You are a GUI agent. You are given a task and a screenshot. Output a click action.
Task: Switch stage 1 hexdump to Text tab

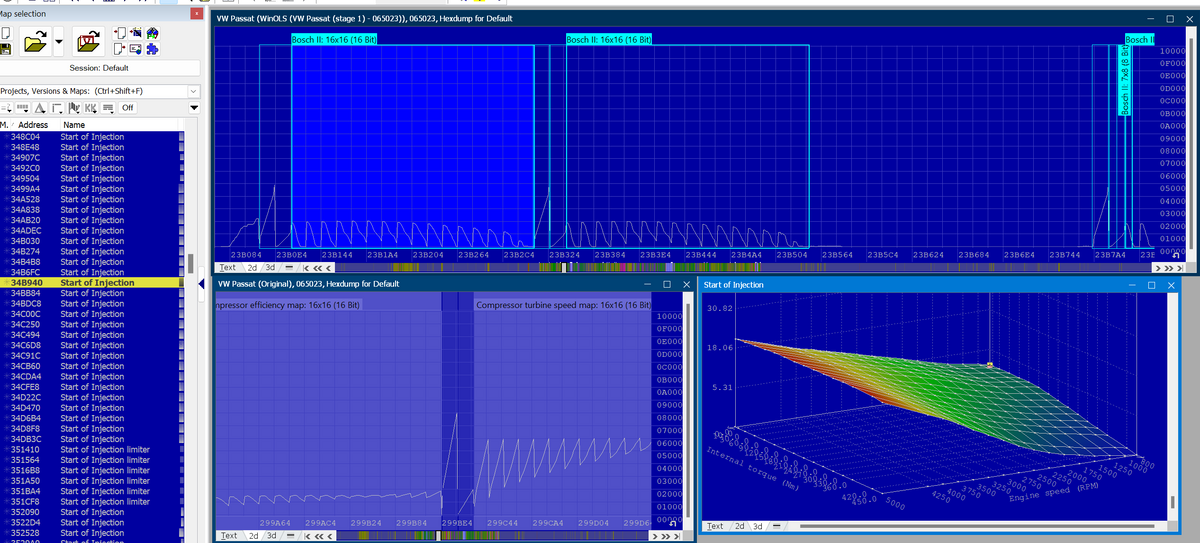tap(228, 268)
